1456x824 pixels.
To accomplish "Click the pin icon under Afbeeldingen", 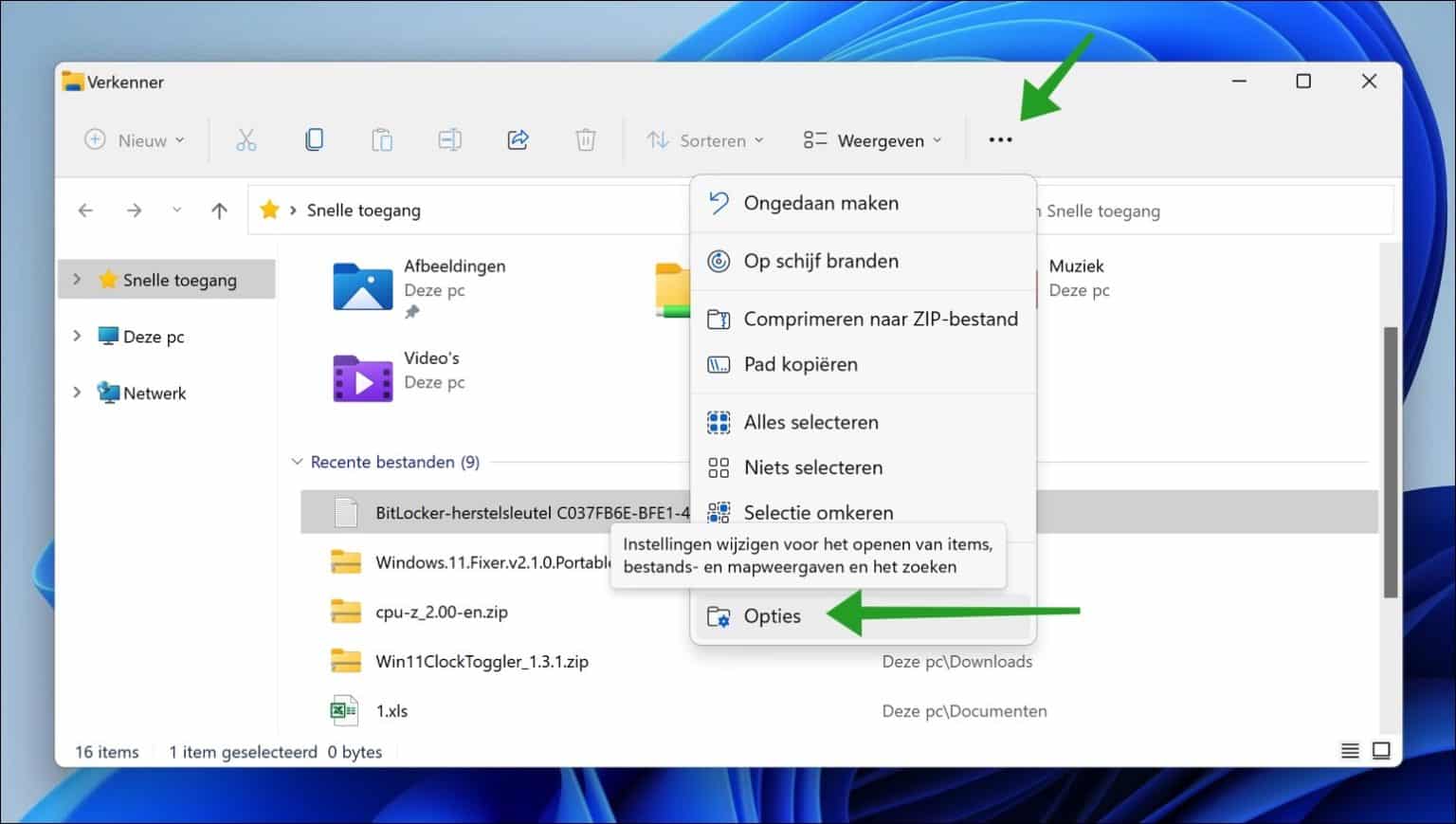I will [x=410, y=313].
